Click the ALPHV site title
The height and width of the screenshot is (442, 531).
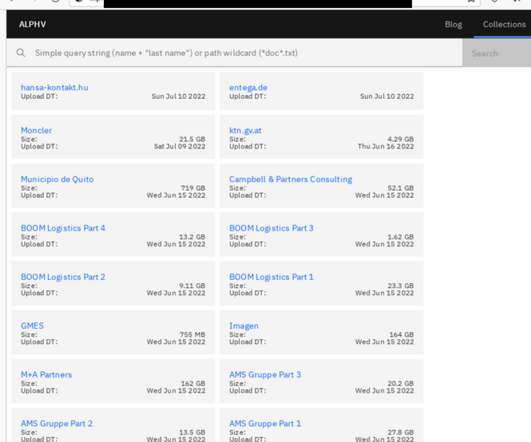(33, 24)
